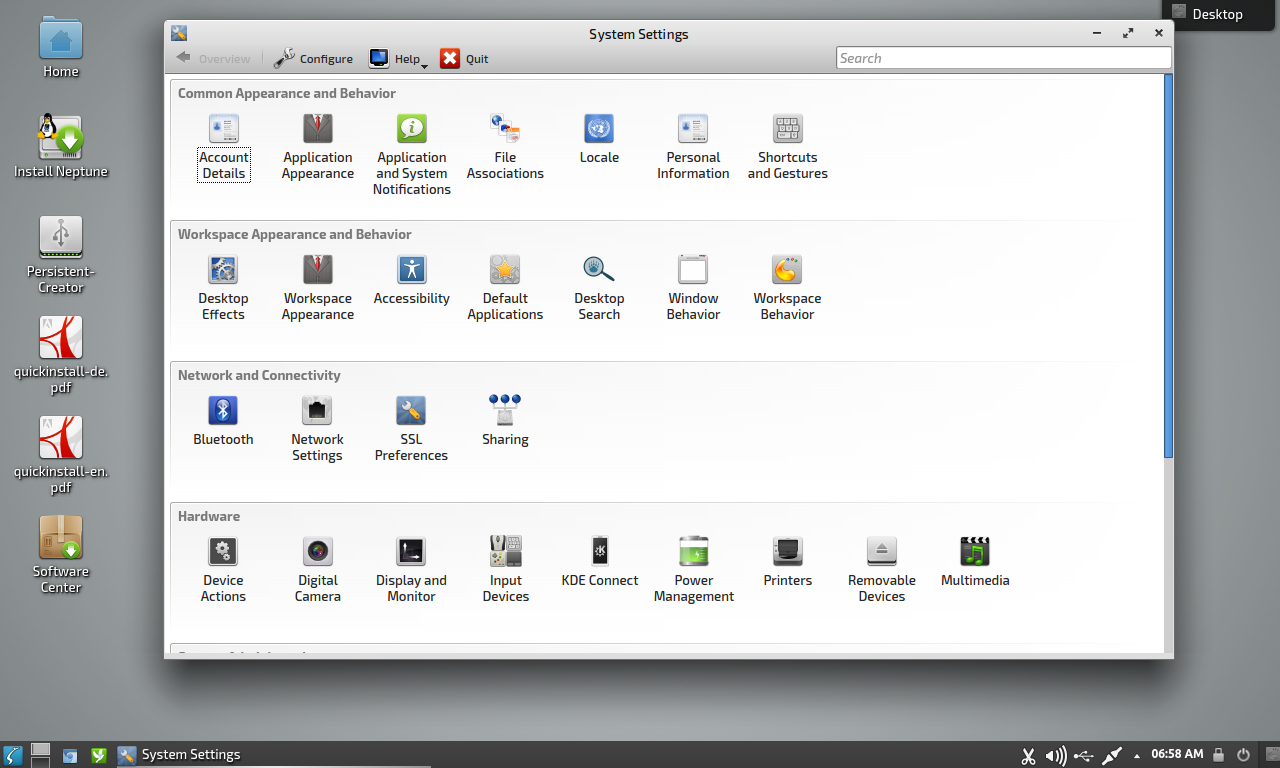Screen dimensions: 1280x768
Task: Open Persistent-Creator desktop icon
Action: click(x=61, y=254)
